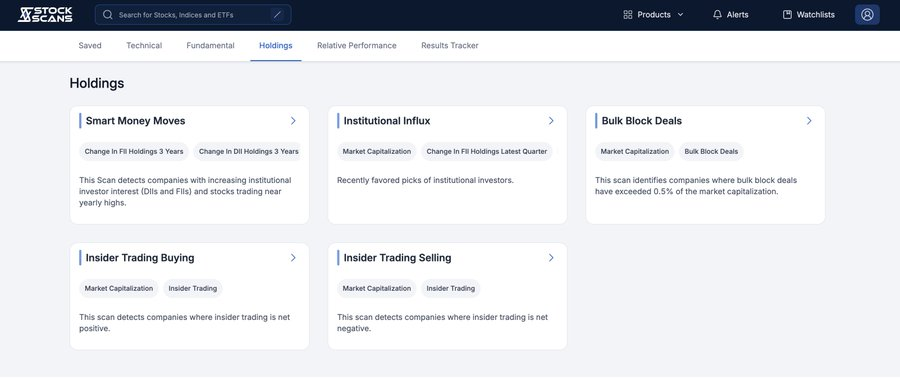Screen dimensions: 900x380
Task: Expand the Products dropdown arrow
Action: coord(681,15)
